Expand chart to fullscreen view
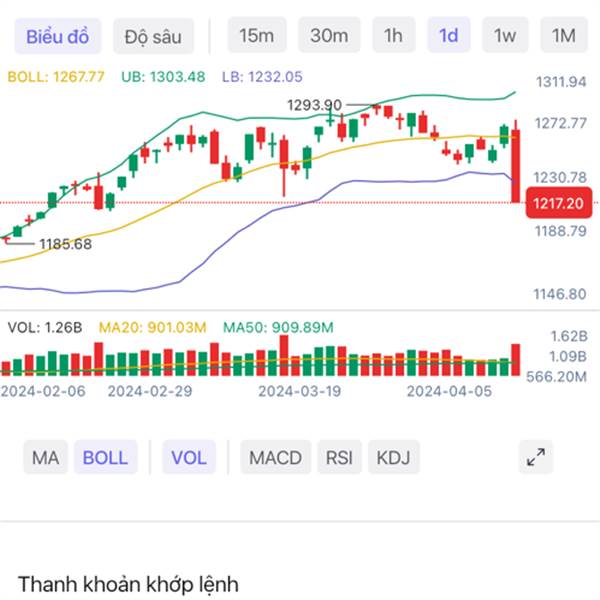 click(537, 458)
